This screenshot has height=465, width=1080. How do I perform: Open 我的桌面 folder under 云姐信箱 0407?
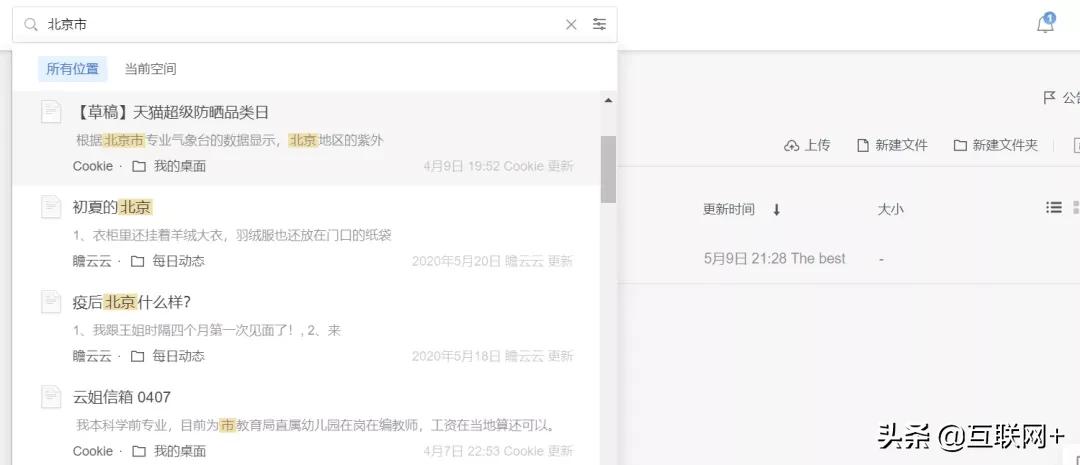click(169, 451)
